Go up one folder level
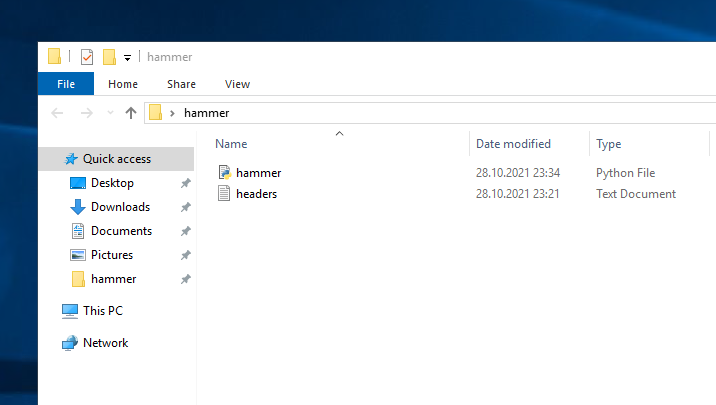This screenshot has height=405, width=716. pos(131,113)
